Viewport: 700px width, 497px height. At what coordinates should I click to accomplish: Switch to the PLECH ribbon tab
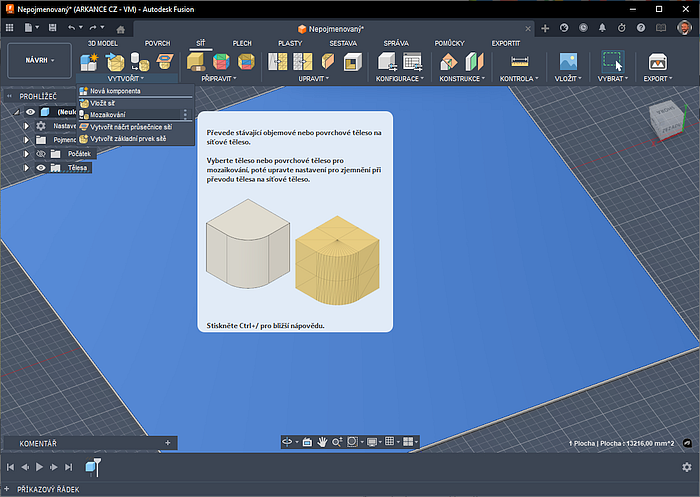point(242,44)
